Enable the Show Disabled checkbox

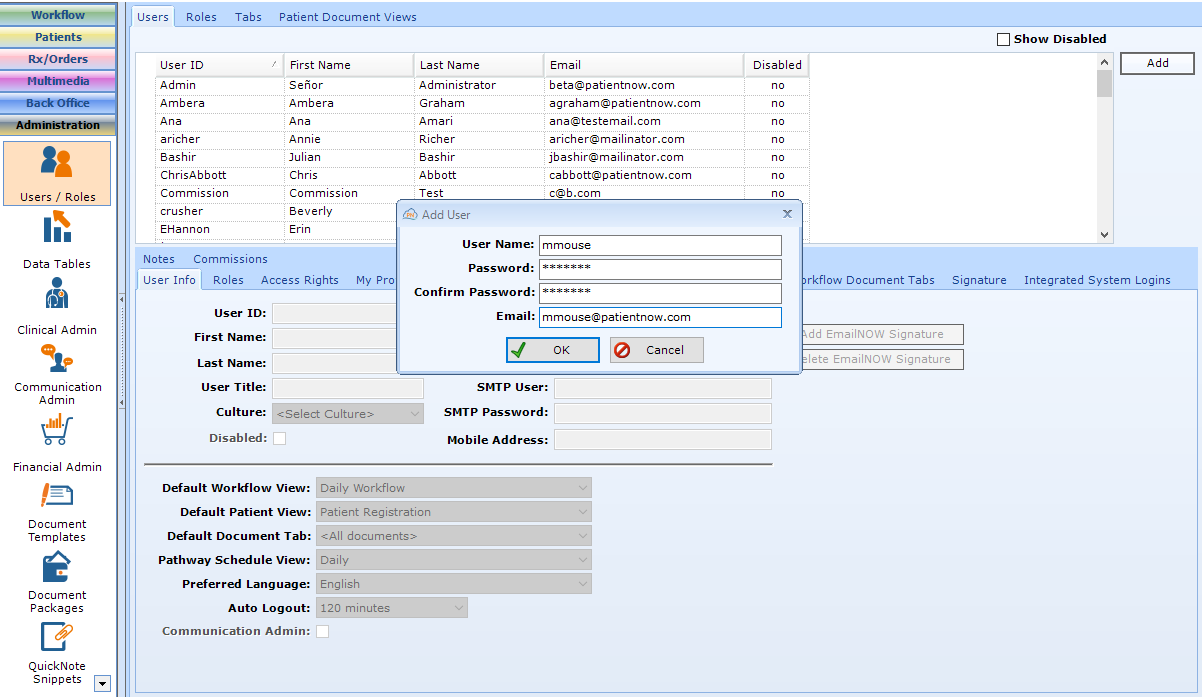[1003, 38]
